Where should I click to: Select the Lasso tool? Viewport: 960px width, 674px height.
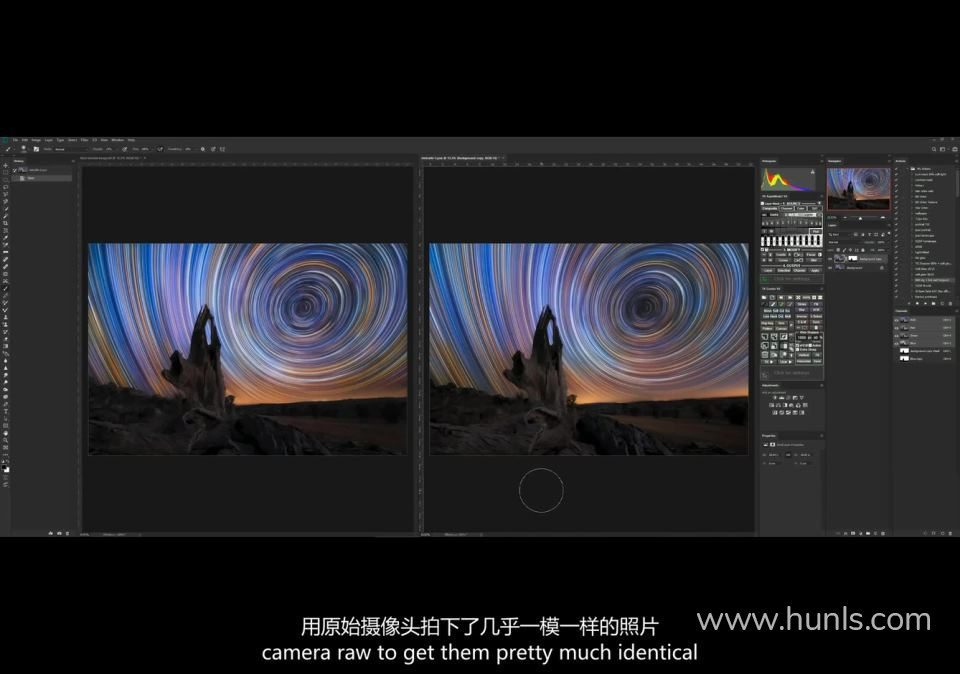(6, 187)
